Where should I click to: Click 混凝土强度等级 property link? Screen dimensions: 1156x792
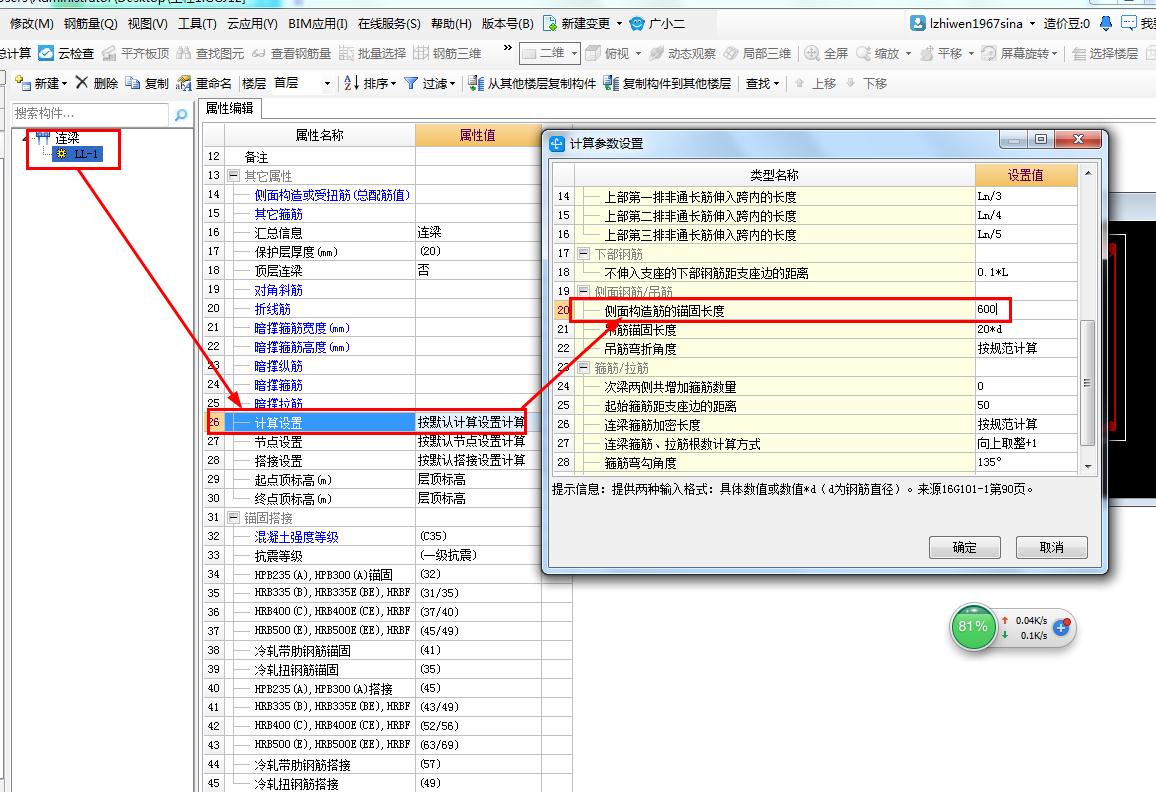[x=296, y=537]
